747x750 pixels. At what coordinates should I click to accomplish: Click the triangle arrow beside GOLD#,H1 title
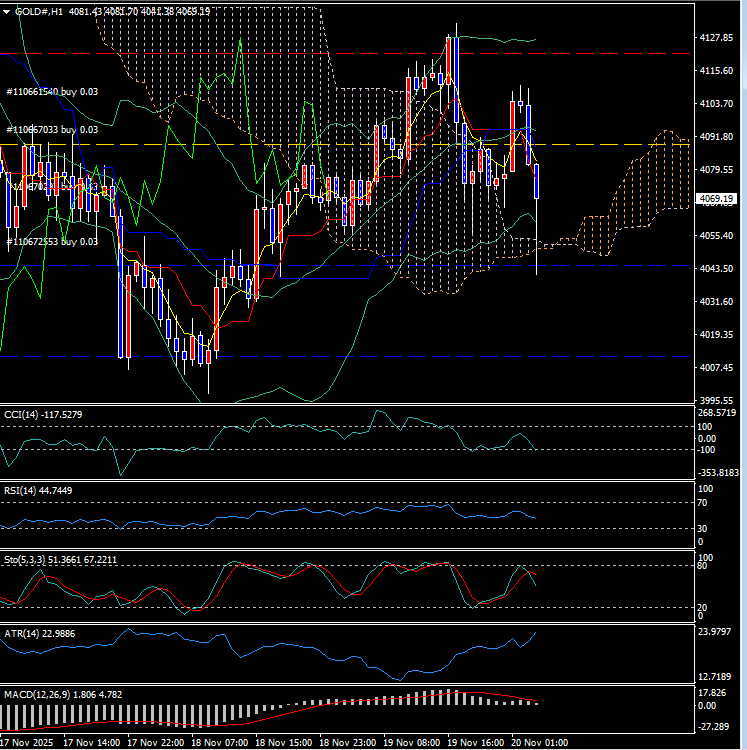pos(7,11)
